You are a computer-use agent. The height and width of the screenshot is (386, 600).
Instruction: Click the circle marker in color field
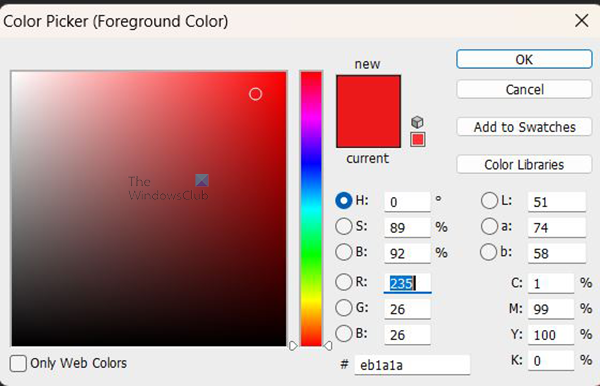255,94
